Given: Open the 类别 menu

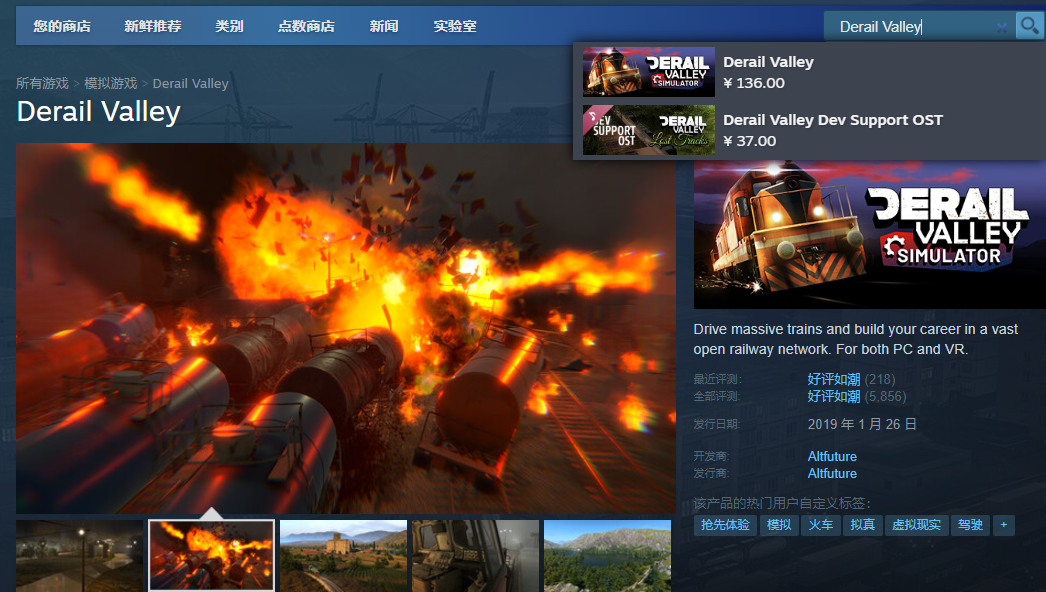Looking at the screenshot, I should coord(229,26).
